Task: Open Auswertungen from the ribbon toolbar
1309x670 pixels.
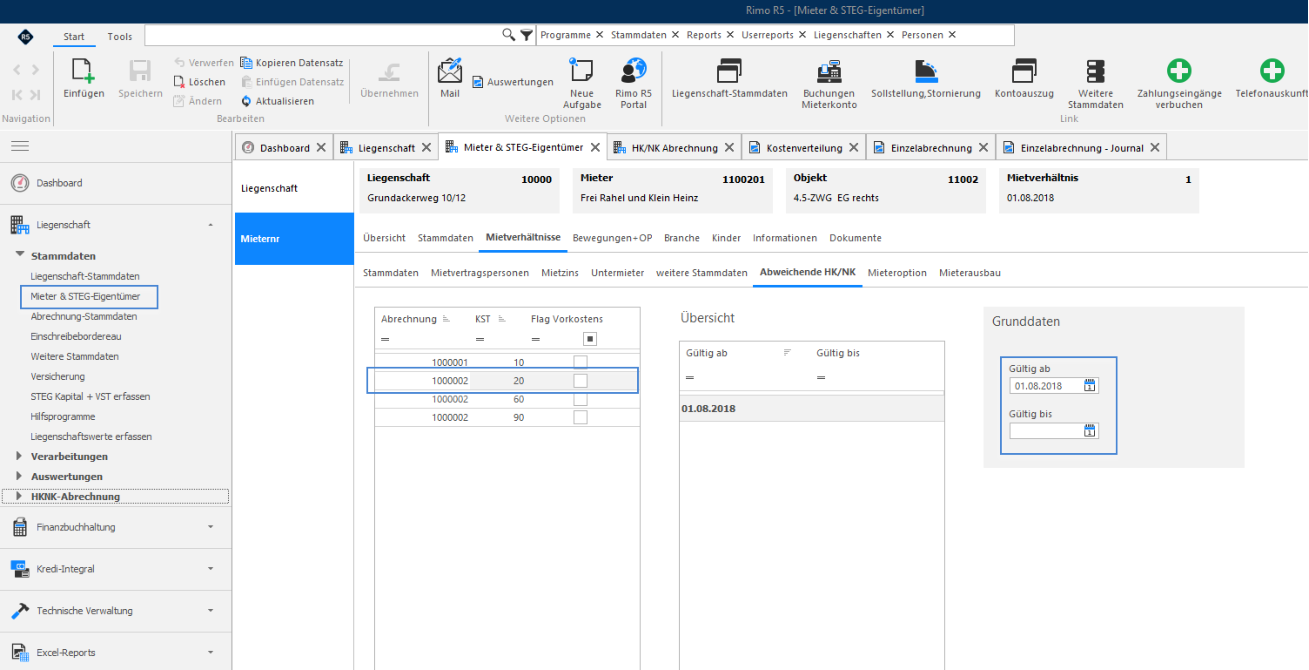Action: (x=513, y=82)
